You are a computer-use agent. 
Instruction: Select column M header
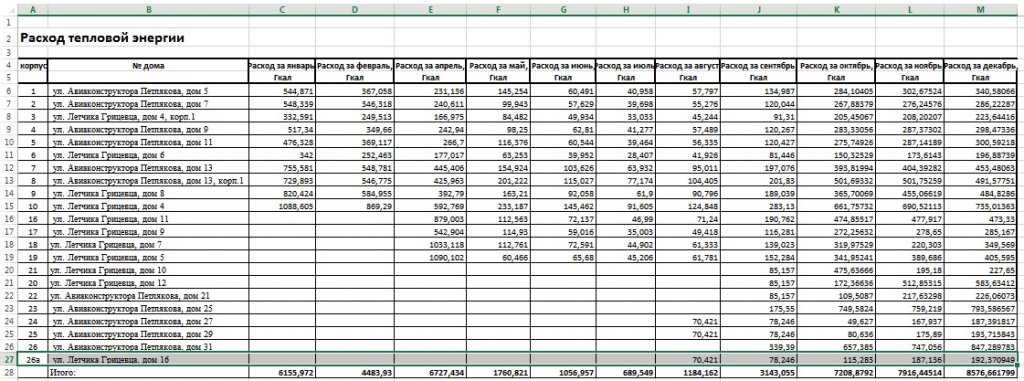pyautogui.click(x=983, y=9)
